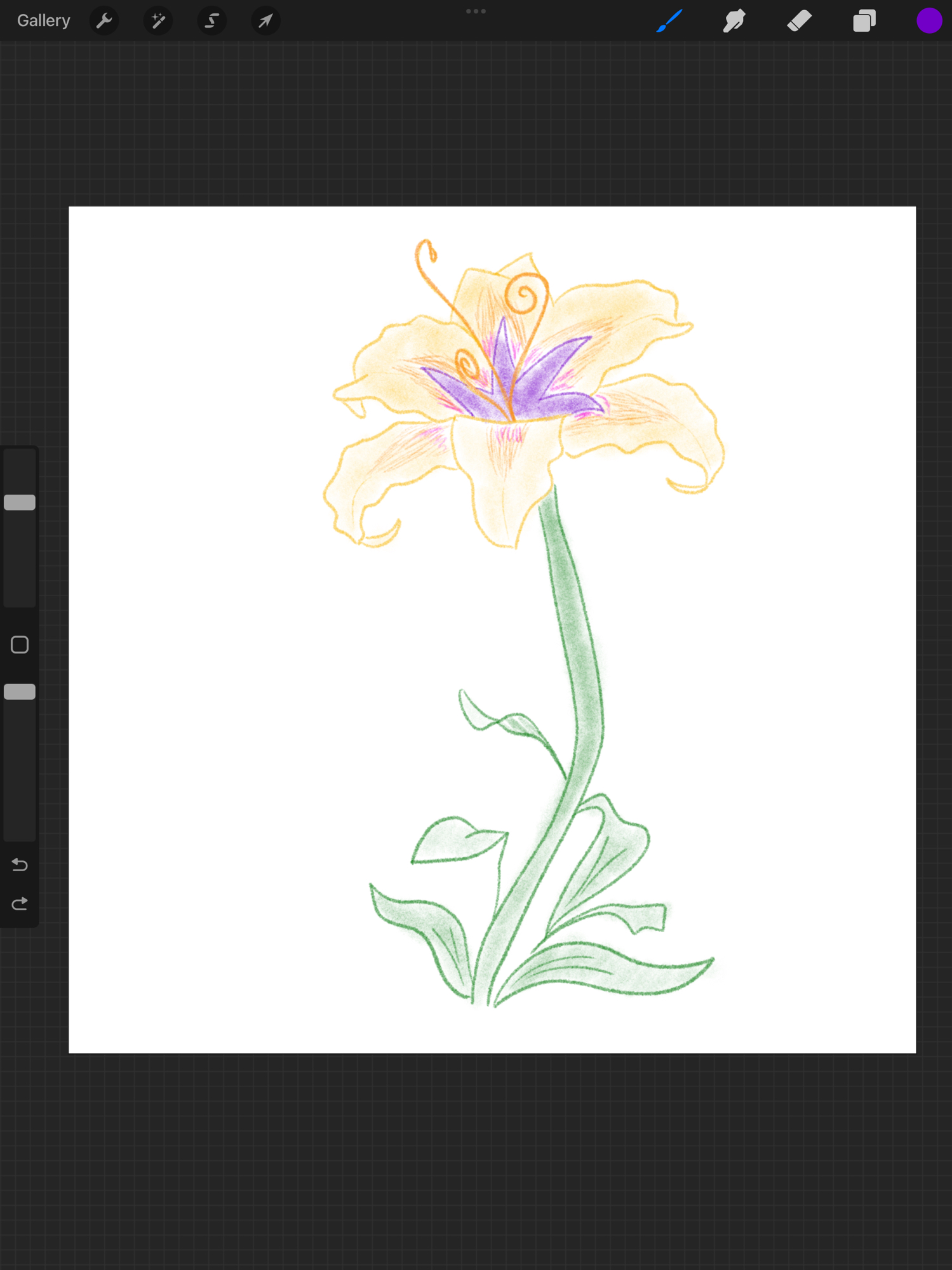Open the Actions wrench menu

coord(104,21)
